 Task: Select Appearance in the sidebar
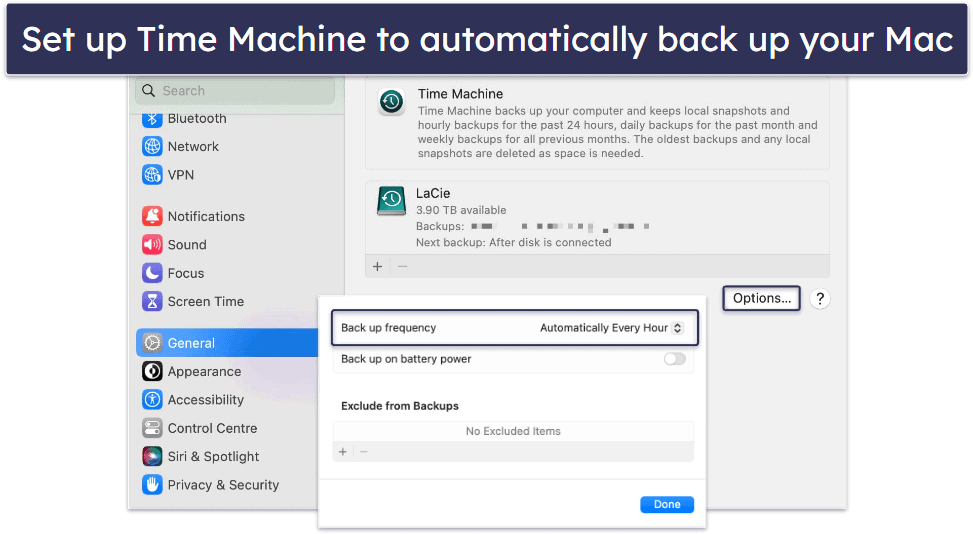(204, 372)
